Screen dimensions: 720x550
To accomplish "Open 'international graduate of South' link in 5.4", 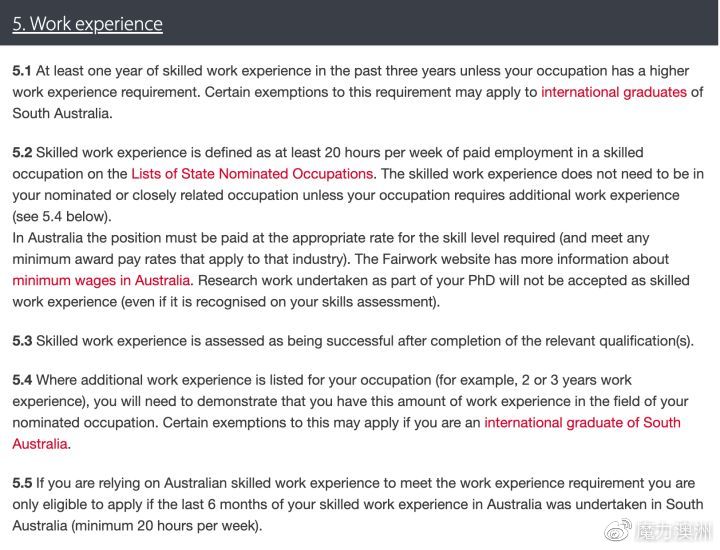I will pyautogui.click(x=582, y=422).
